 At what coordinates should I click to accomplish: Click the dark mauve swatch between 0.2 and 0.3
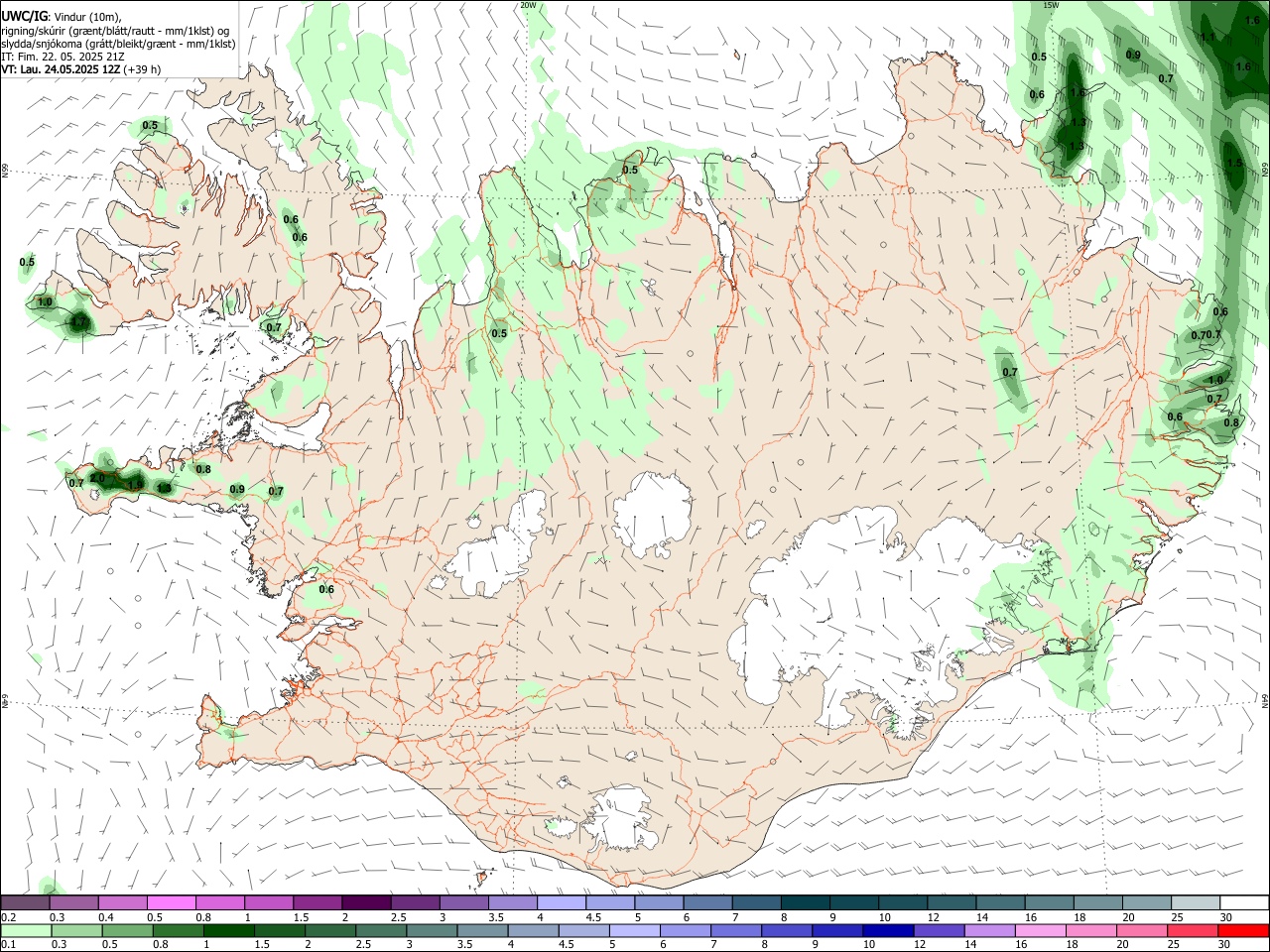tap(25, 903)
